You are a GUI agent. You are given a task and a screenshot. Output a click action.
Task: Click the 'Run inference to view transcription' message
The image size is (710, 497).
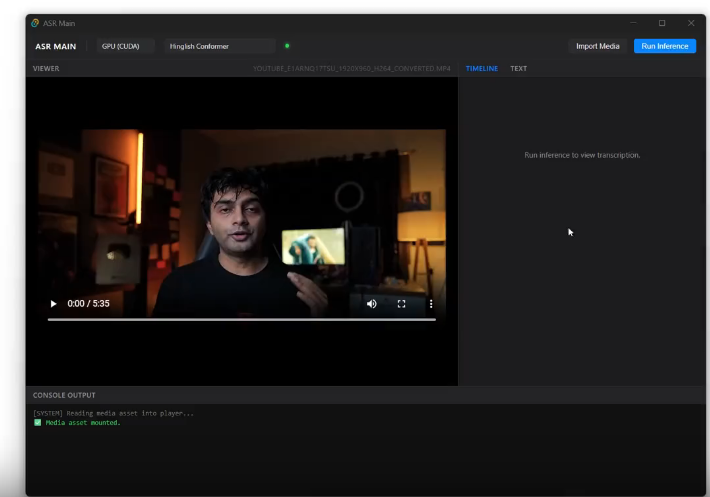582,155
